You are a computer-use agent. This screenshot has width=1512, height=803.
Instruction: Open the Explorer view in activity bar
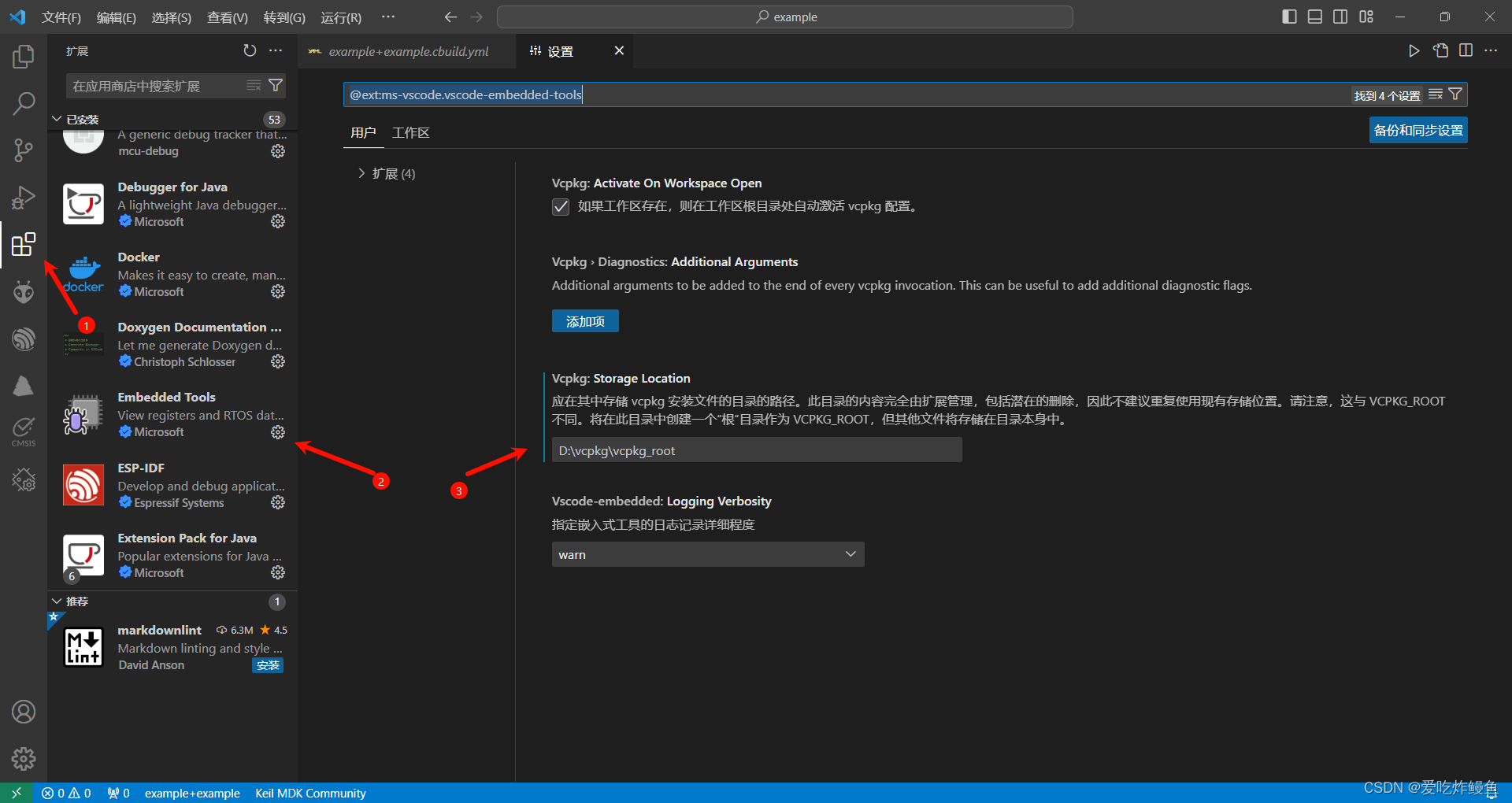pos(24,57)
